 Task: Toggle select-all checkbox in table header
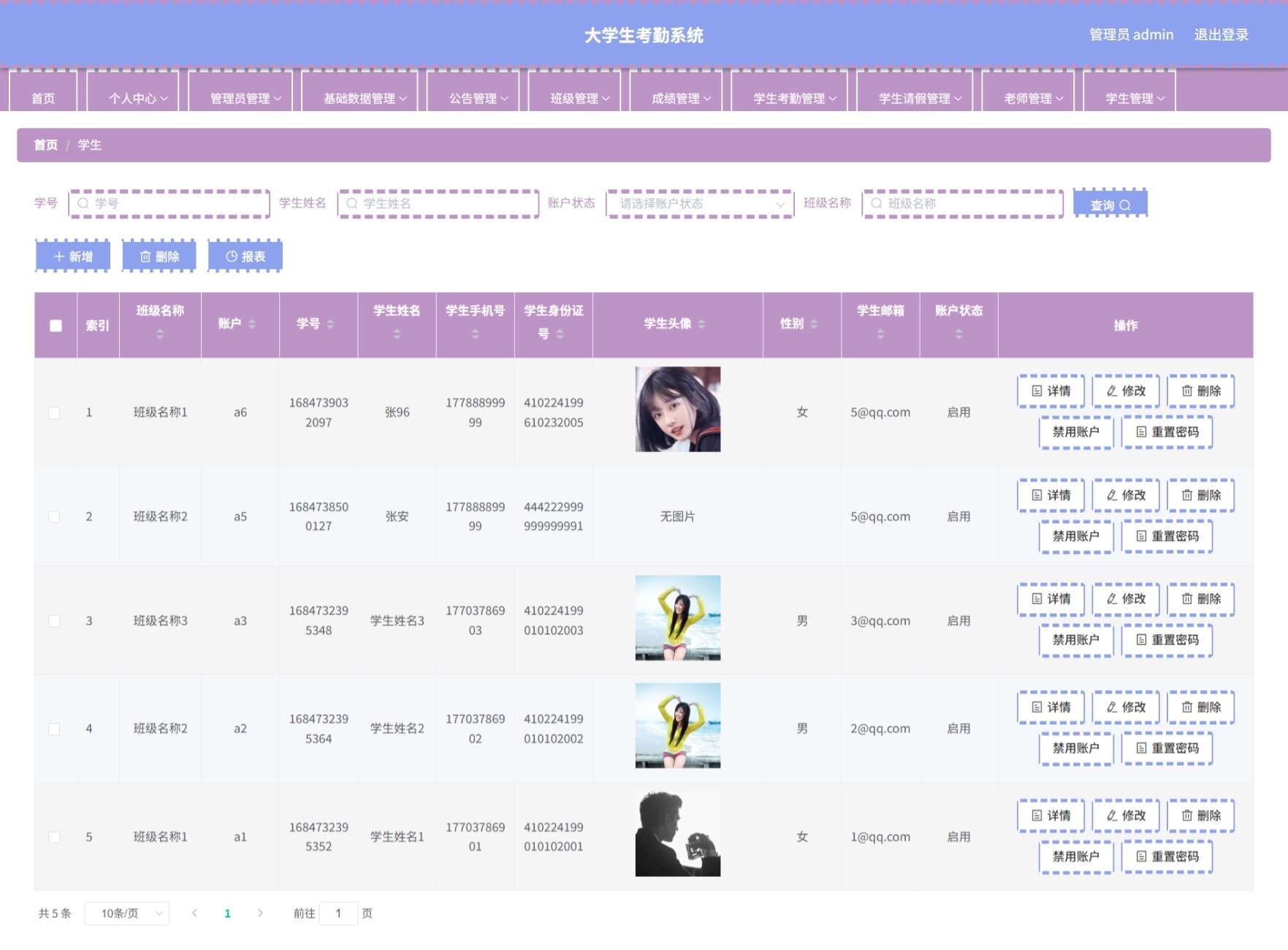pos(56,325)
